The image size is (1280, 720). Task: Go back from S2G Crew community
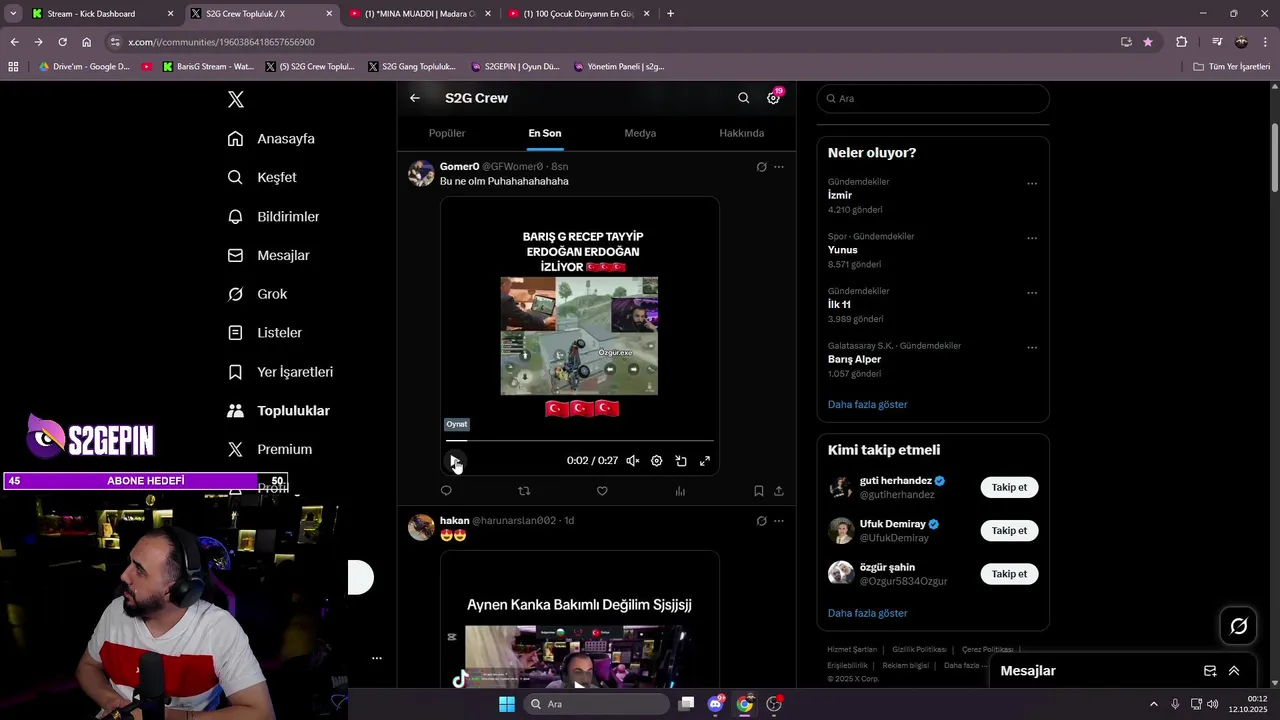[x=415, y=98]
